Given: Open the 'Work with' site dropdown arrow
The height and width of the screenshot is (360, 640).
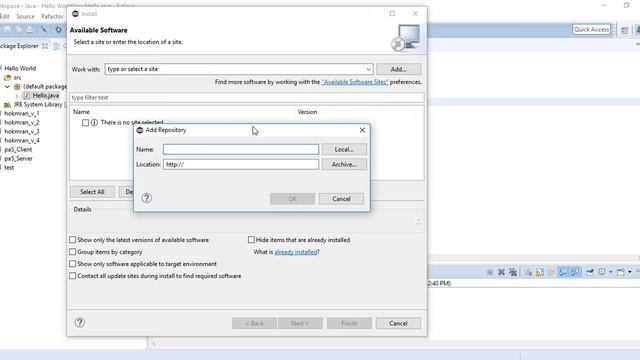Looking at the screenshot, I should (x=368, y=69).
